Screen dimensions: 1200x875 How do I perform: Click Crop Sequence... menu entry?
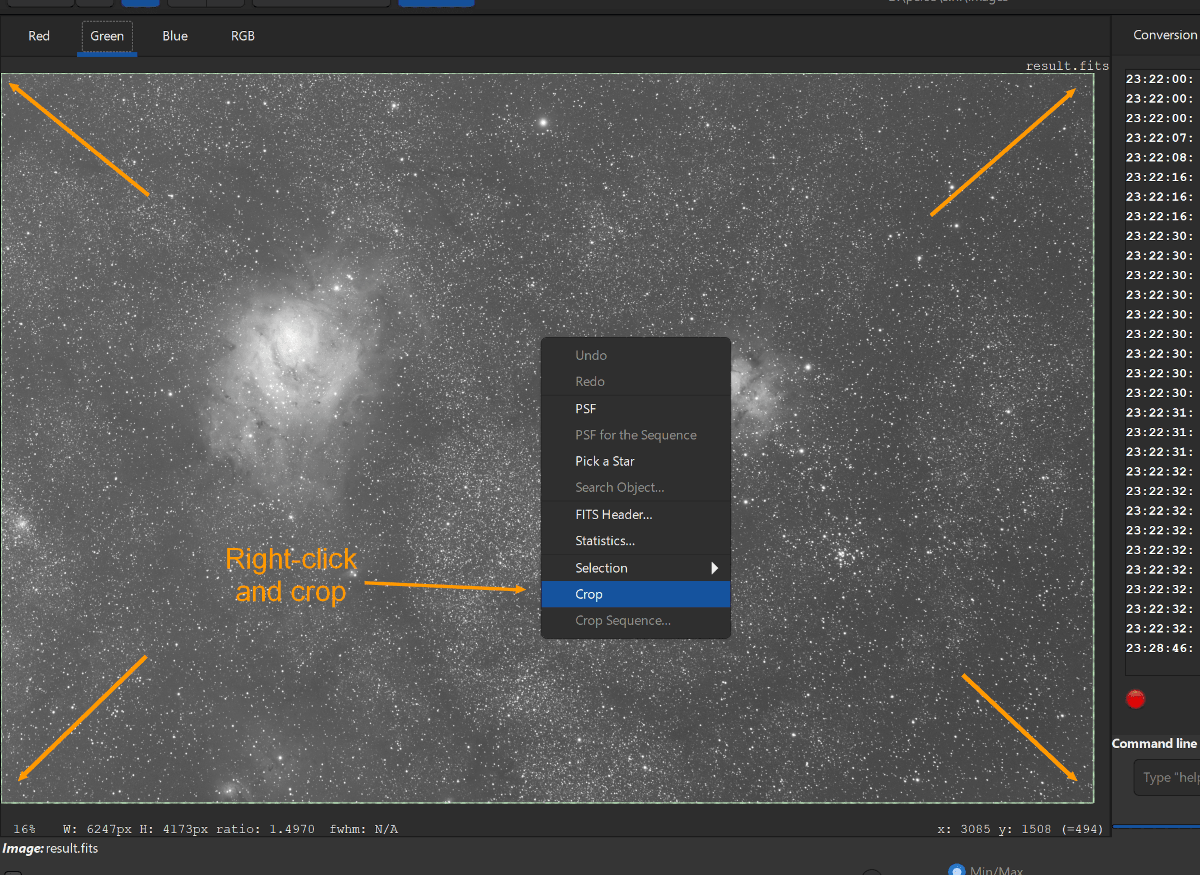click(622, 620)
